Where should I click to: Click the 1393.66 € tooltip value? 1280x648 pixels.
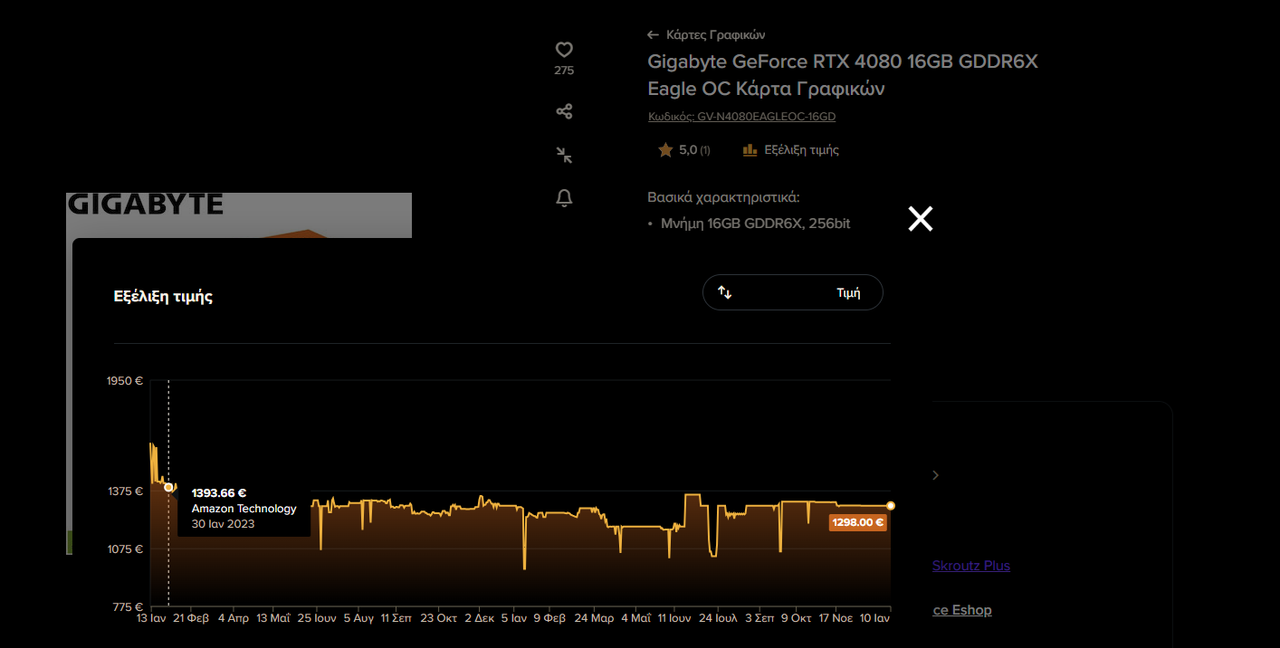point(219,493)
